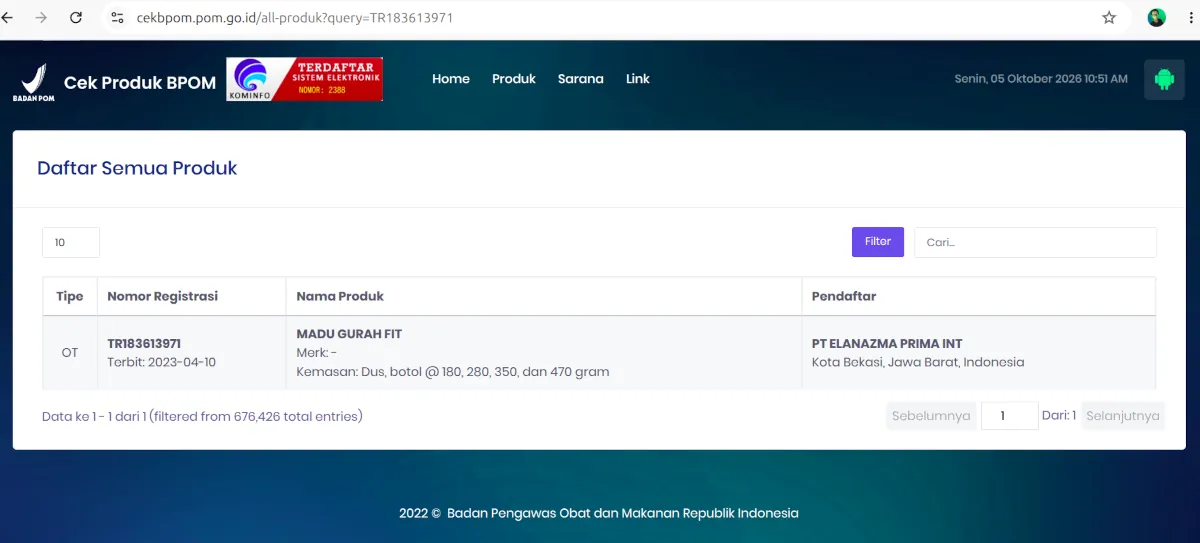Click Kota Bokasi, Jawa Barat address text
This screenshot has height=543, width=1200.
(918, 362)
